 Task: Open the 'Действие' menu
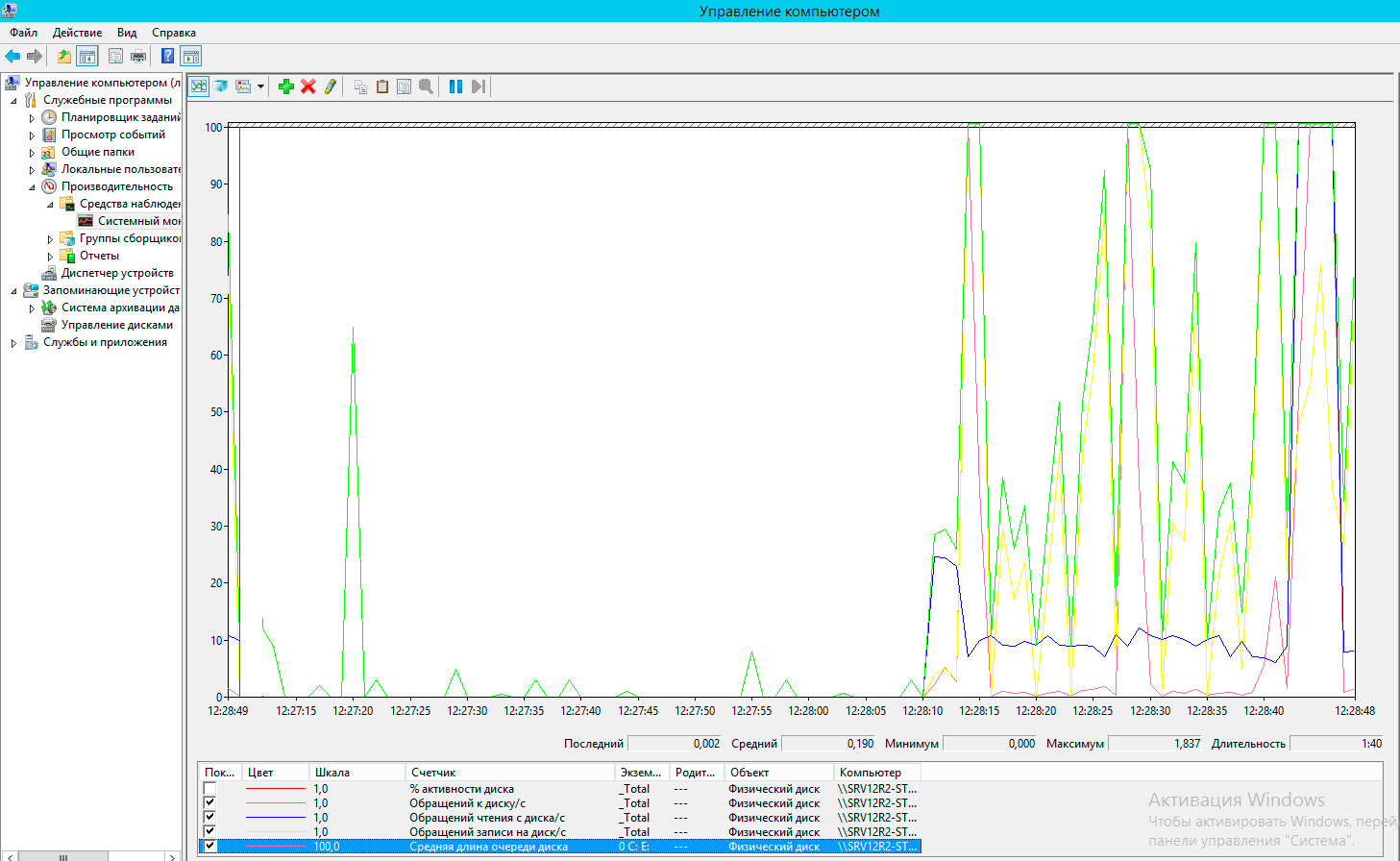77,33
